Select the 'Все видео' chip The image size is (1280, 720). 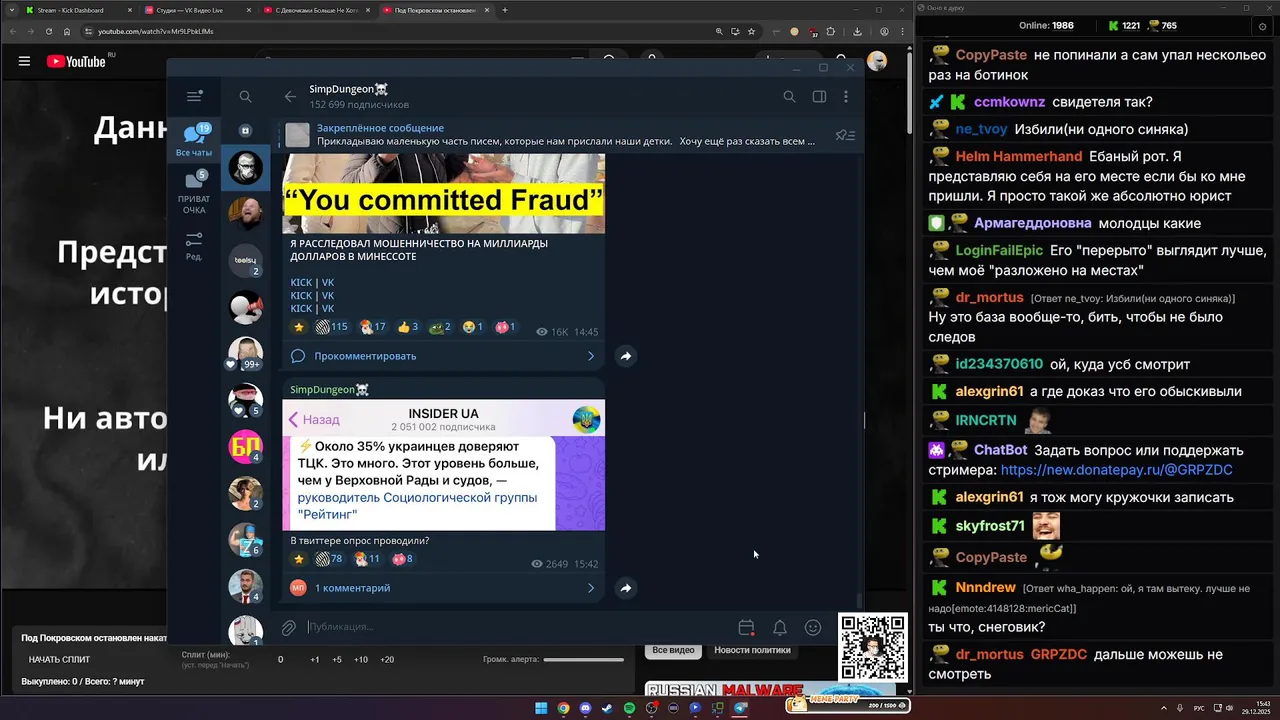tap(673, 650)
